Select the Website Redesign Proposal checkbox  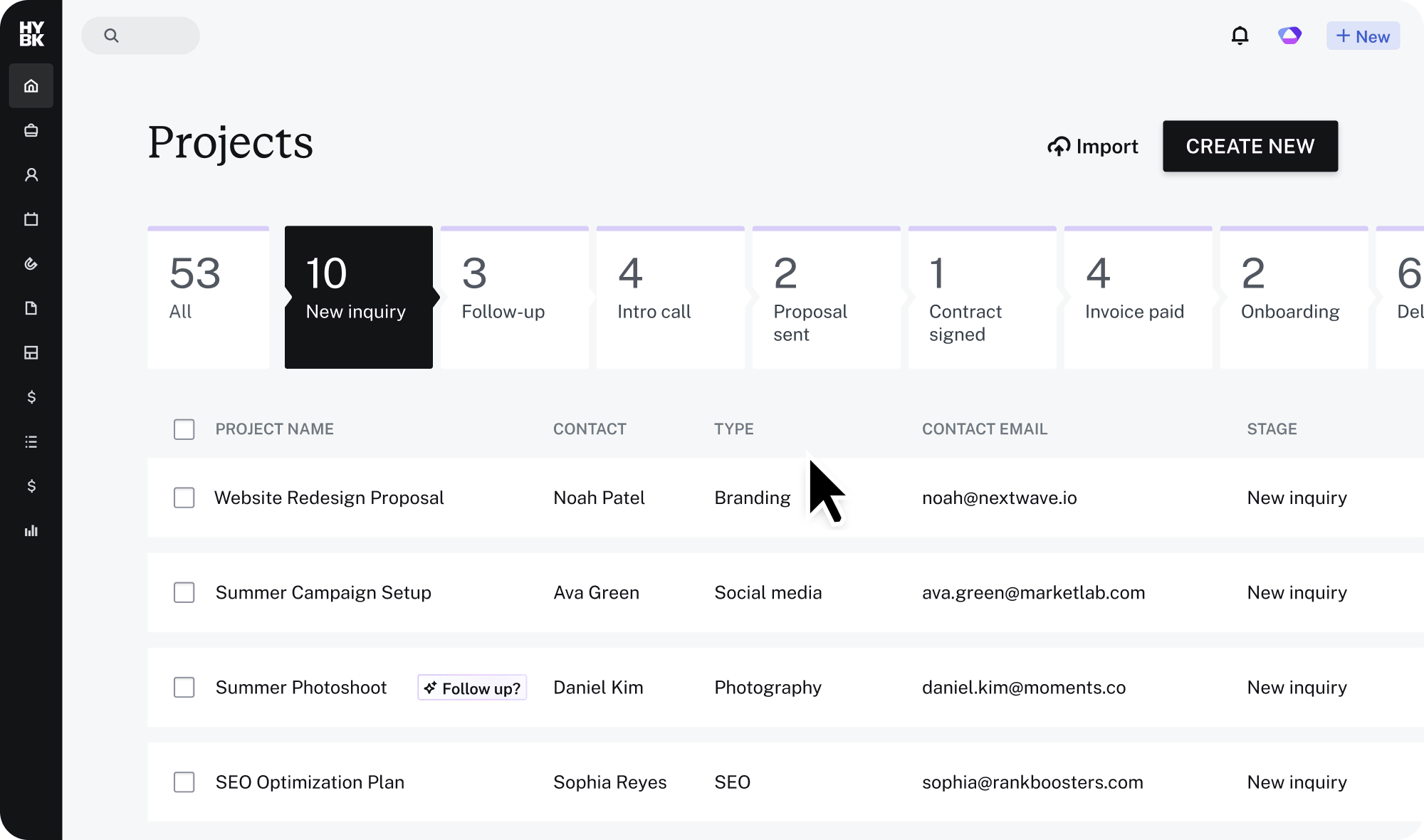click(x=184, y=498)
